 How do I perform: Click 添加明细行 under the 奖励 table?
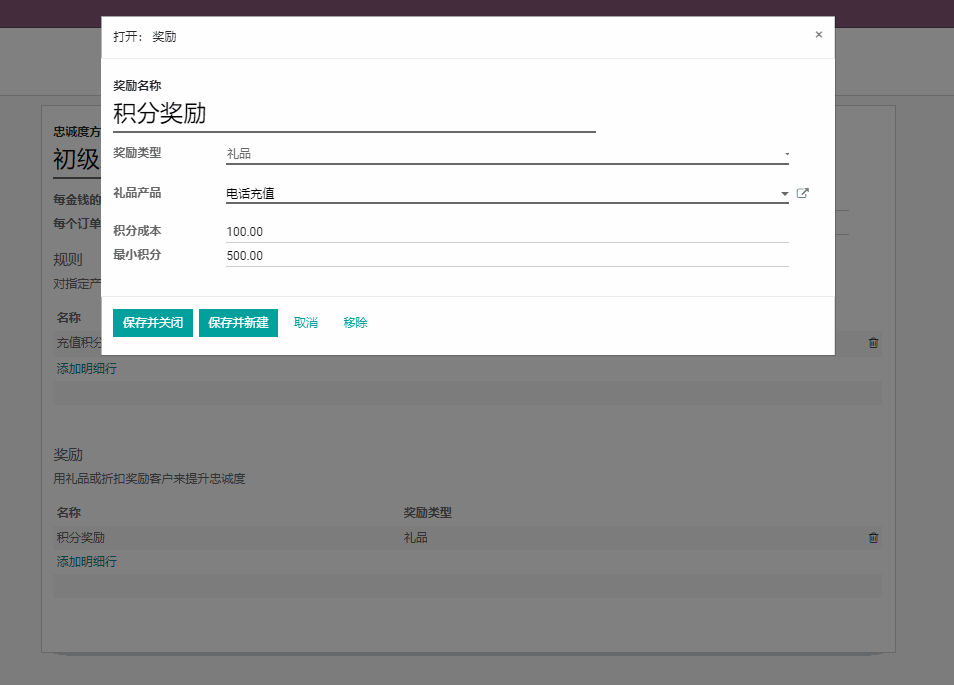(x=87, y=562)
